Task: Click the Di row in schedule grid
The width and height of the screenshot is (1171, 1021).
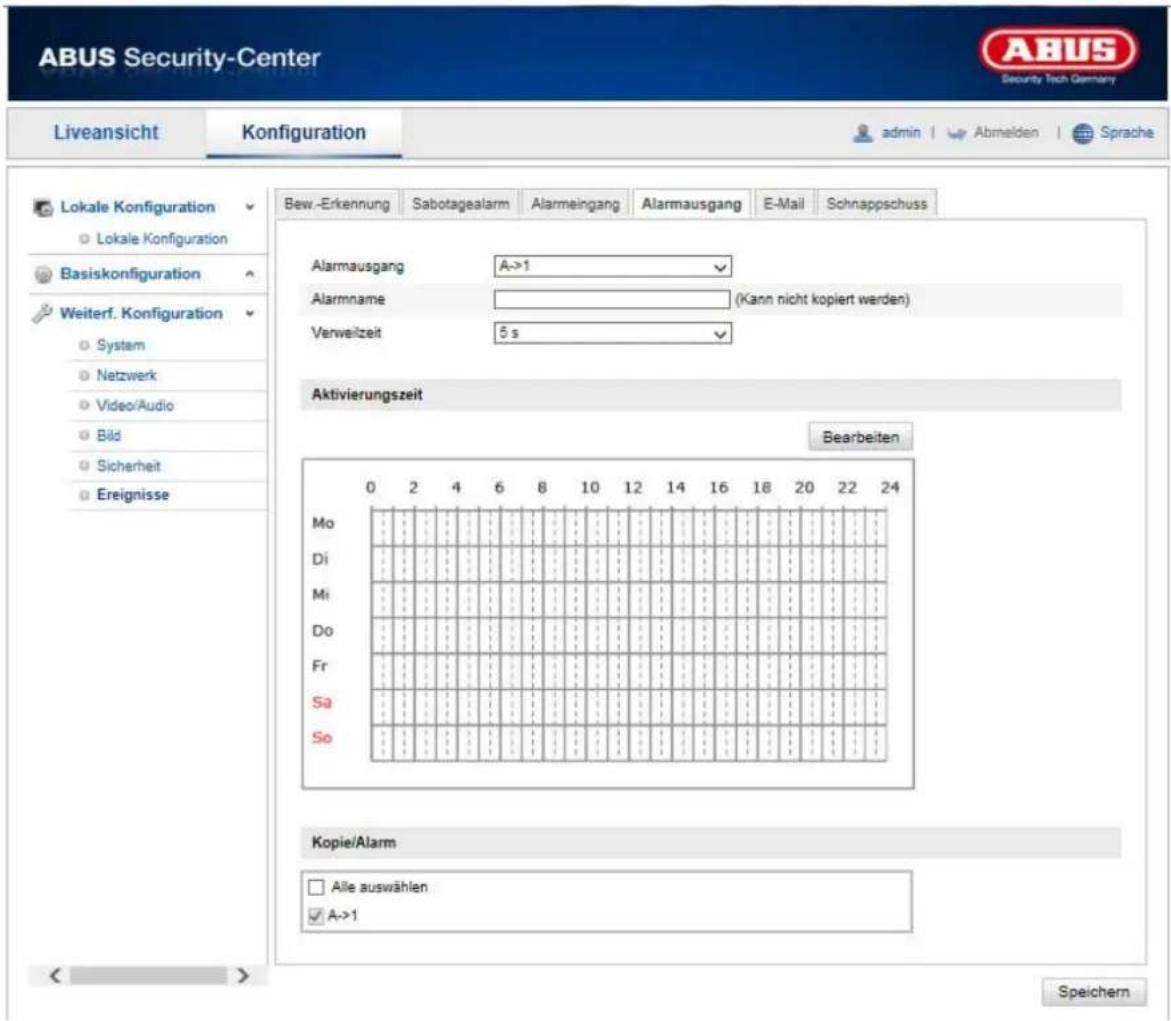Action: tap(629, 562)
